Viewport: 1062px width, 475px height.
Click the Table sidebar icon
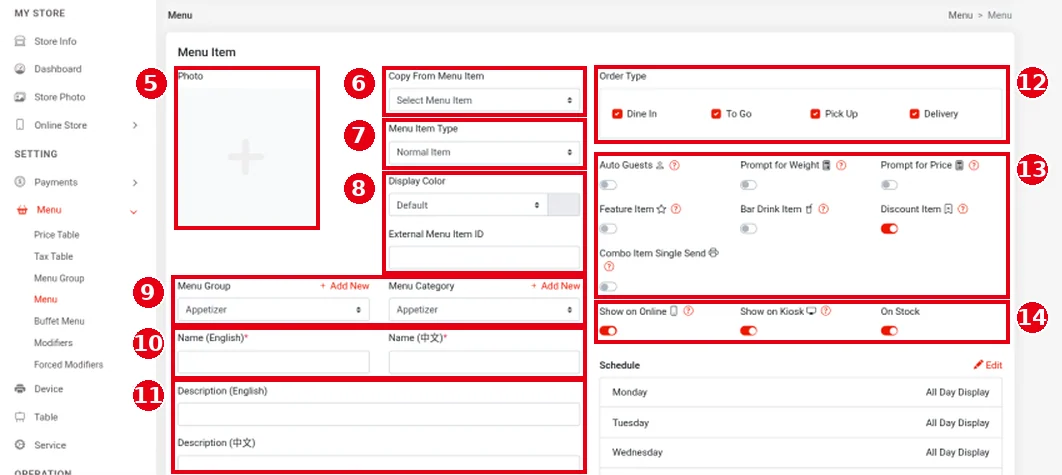point(20,417)
